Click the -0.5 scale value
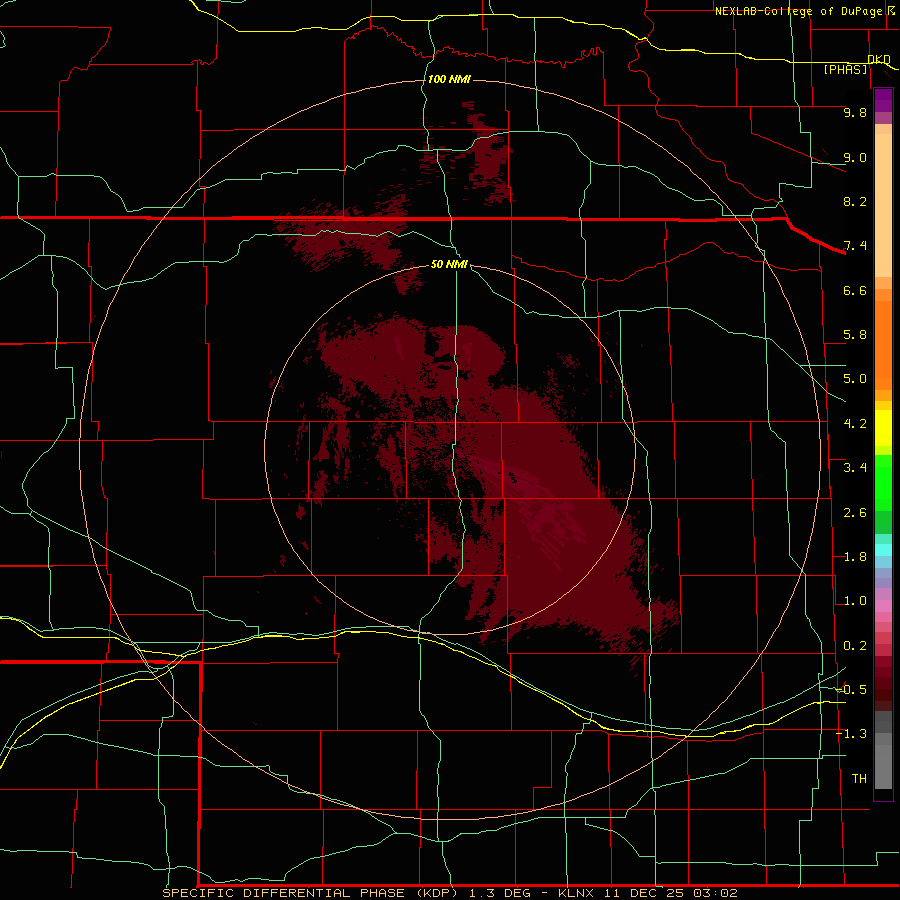Image resolution: width=900 pixels, height=900 pixels. (x=852, y=690)
